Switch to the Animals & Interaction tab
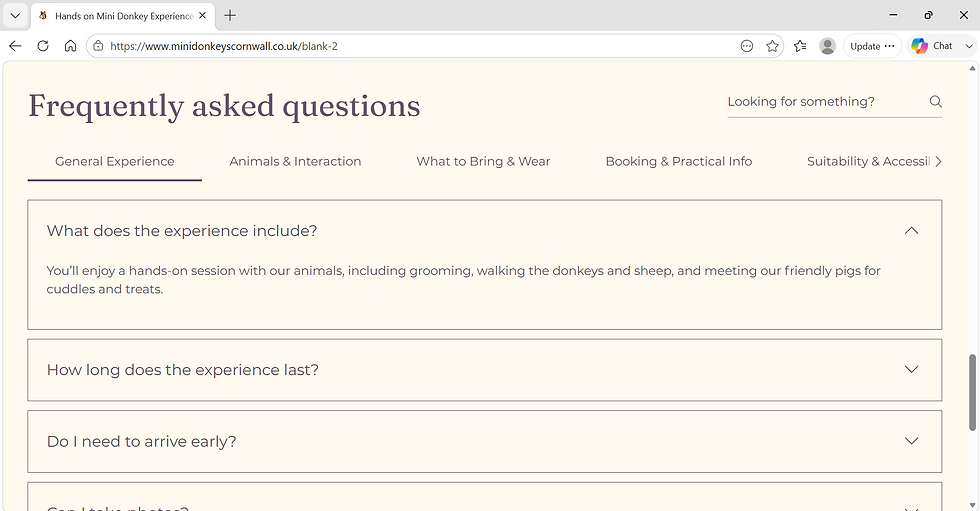This screenshot has height=511, width=980. point(295,161)
